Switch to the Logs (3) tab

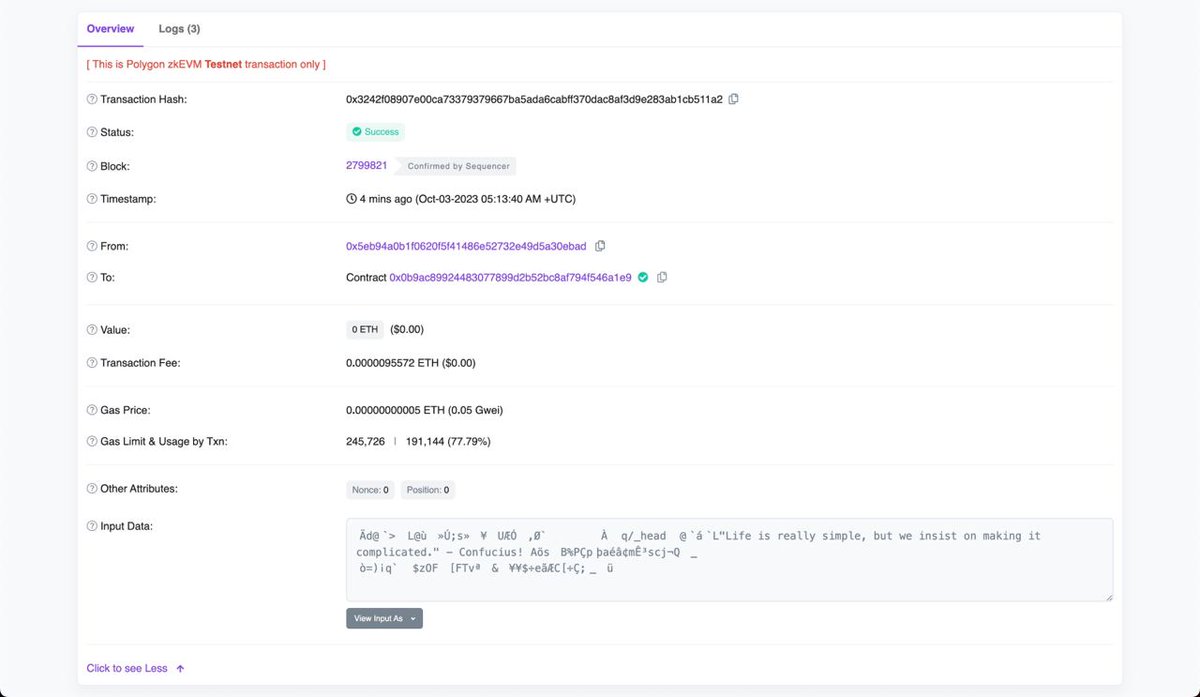(178, 28)
